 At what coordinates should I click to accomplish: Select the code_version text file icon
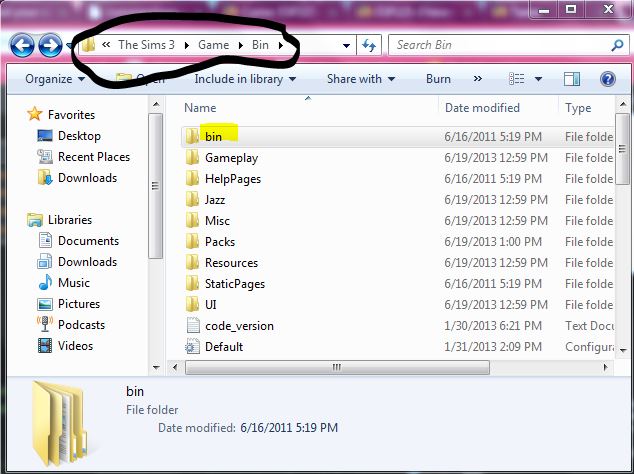[192, 326]
